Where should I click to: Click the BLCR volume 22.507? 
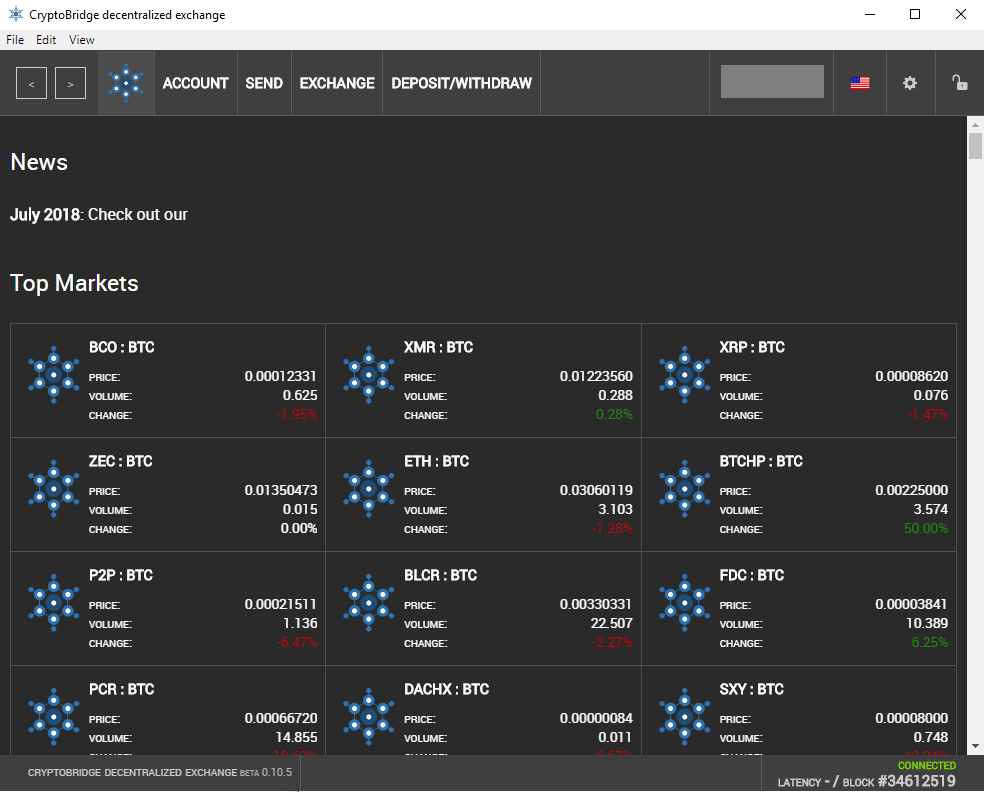click(611, 623)
